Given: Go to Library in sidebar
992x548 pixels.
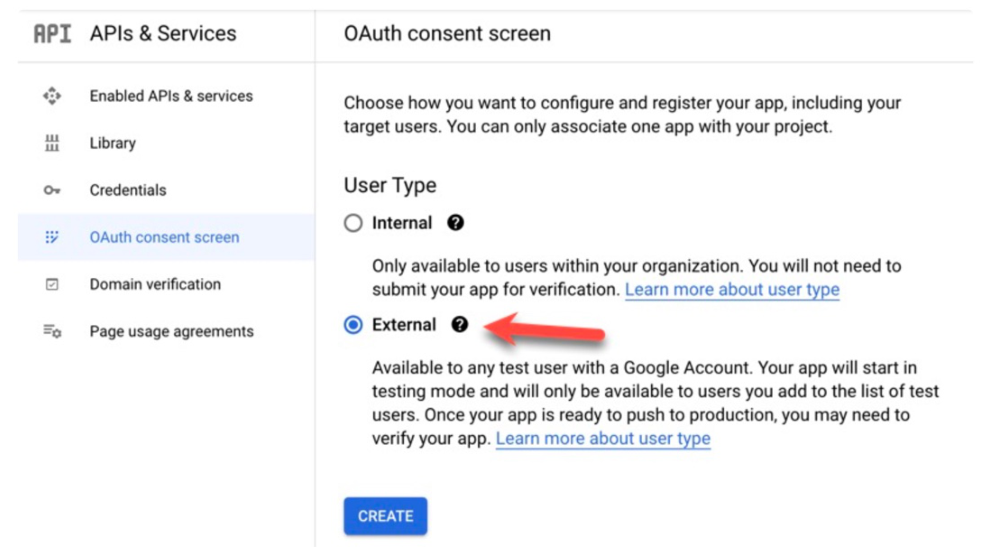Looking at the screenshot, I should 166,143.
